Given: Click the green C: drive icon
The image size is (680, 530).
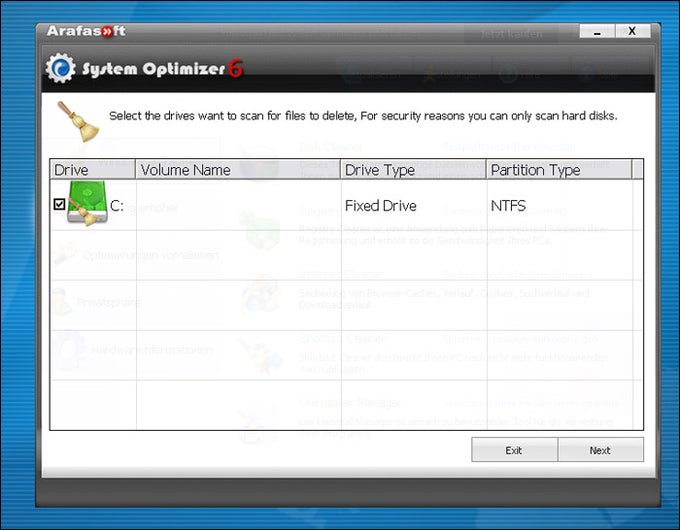Looking at the screenshot, I should 88,203.
